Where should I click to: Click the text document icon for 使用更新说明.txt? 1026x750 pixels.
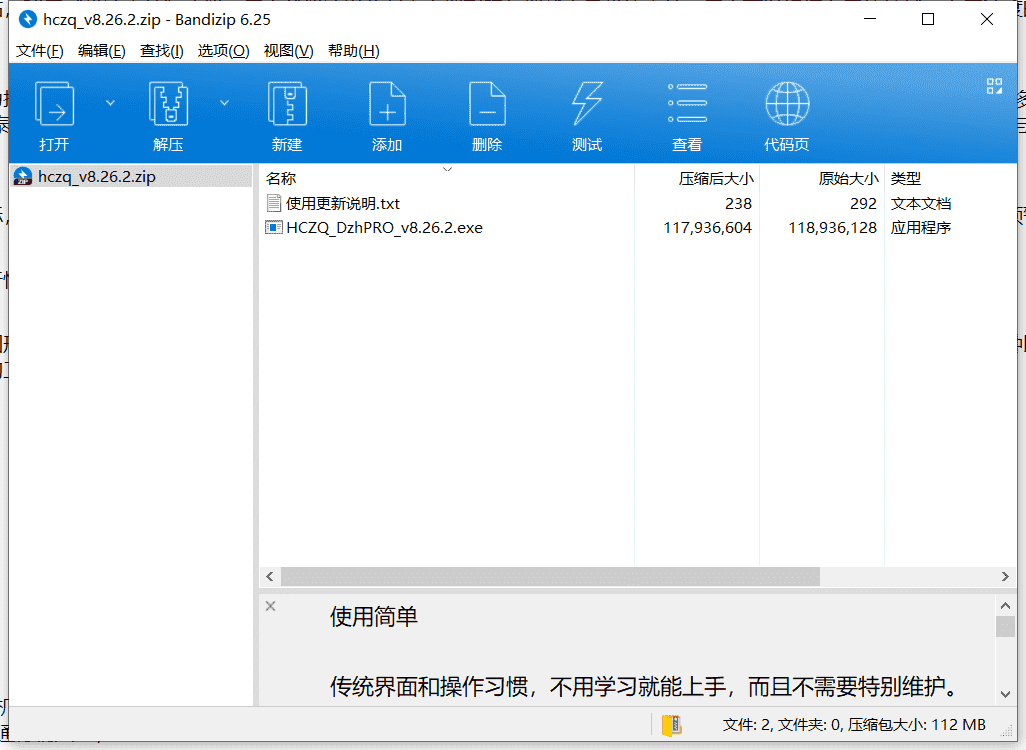274,204
